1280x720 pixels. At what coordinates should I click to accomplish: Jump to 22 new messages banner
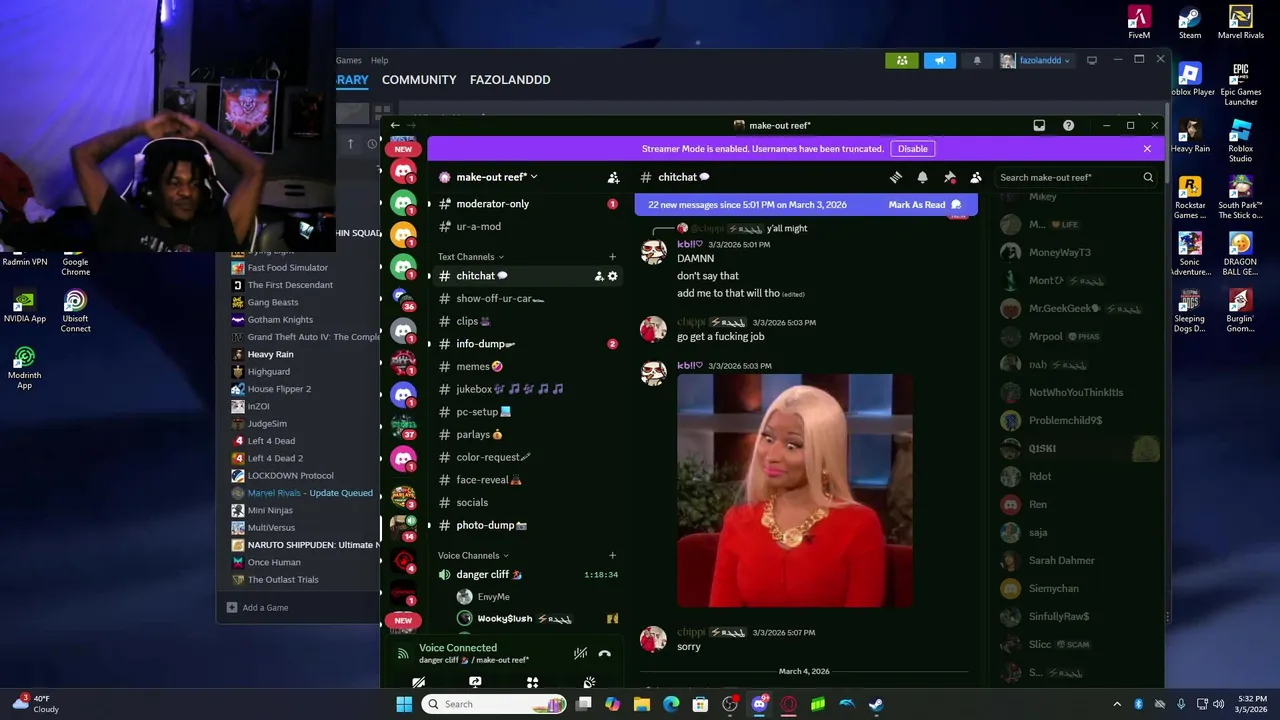tap(747, 205)
